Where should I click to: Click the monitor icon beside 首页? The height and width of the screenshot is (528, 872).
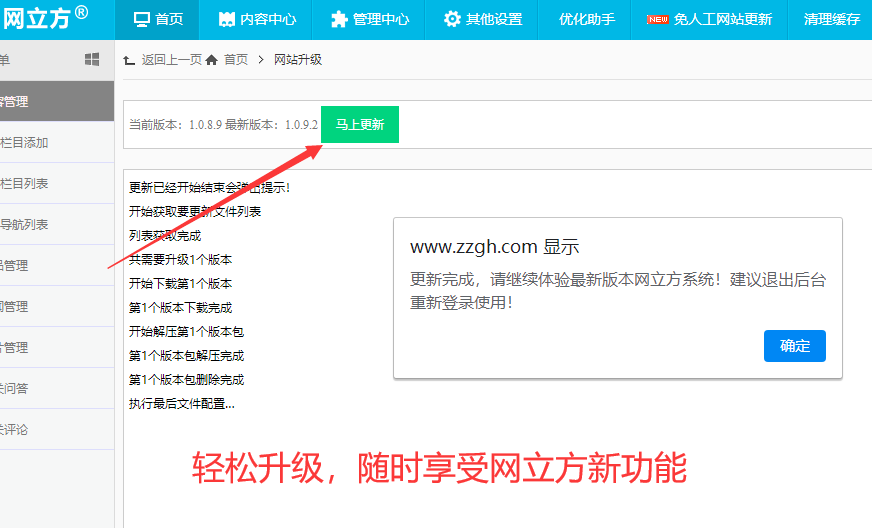(x=142, y=19)
